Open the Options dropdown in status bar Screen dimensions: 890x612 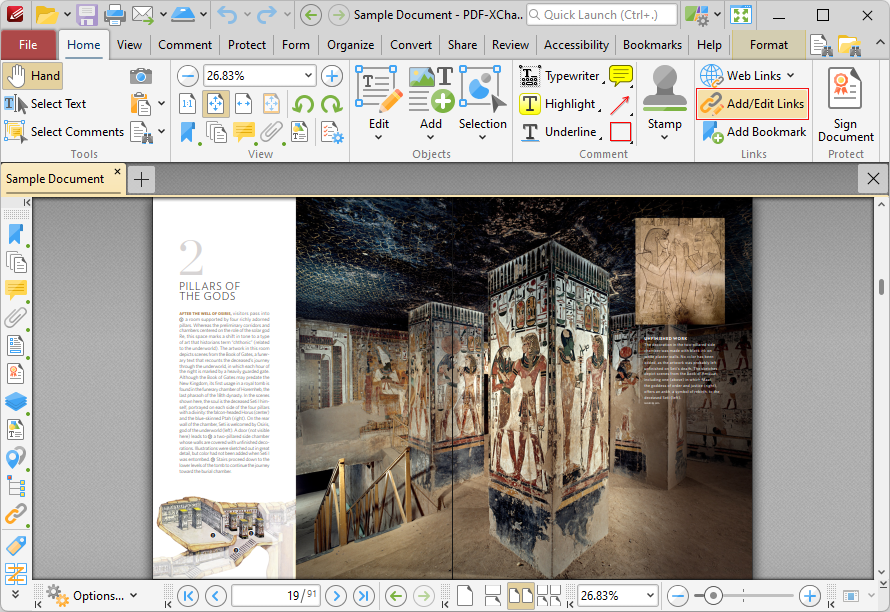pos(92,596)
